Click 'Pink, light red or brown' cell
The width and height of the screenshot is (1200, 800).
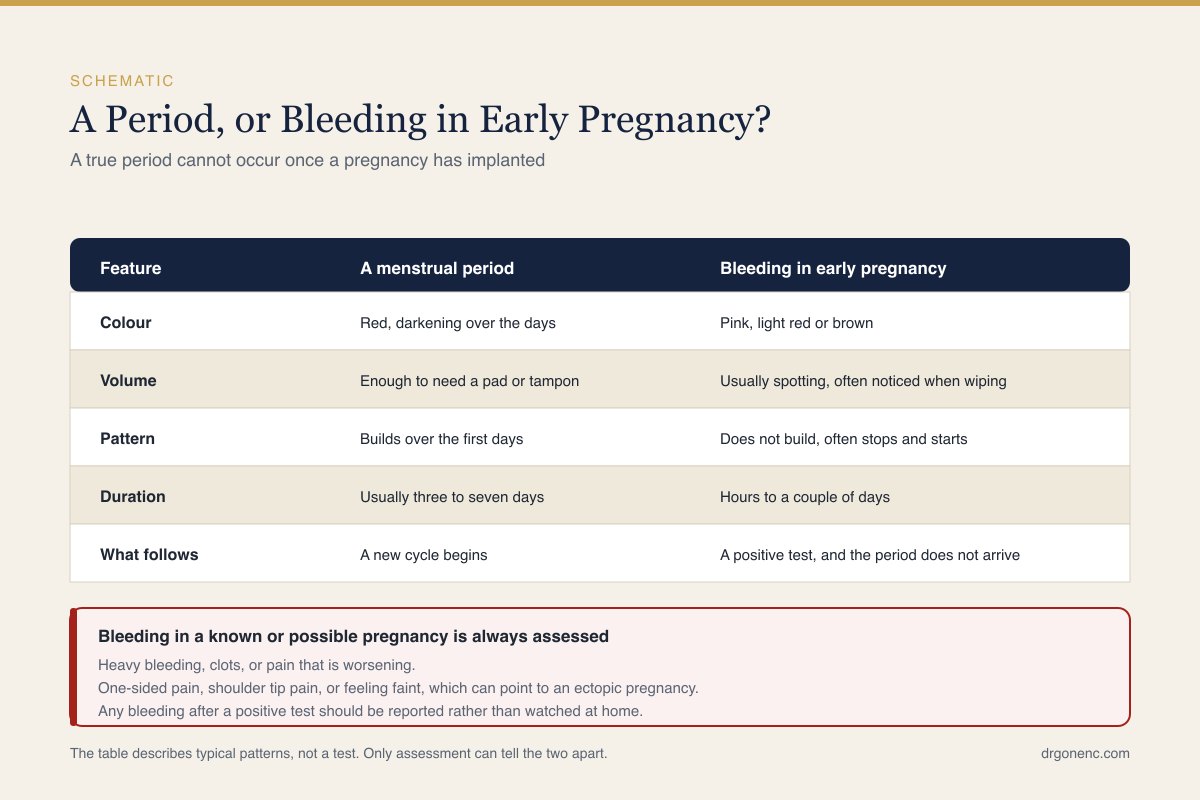coord(796,323)
